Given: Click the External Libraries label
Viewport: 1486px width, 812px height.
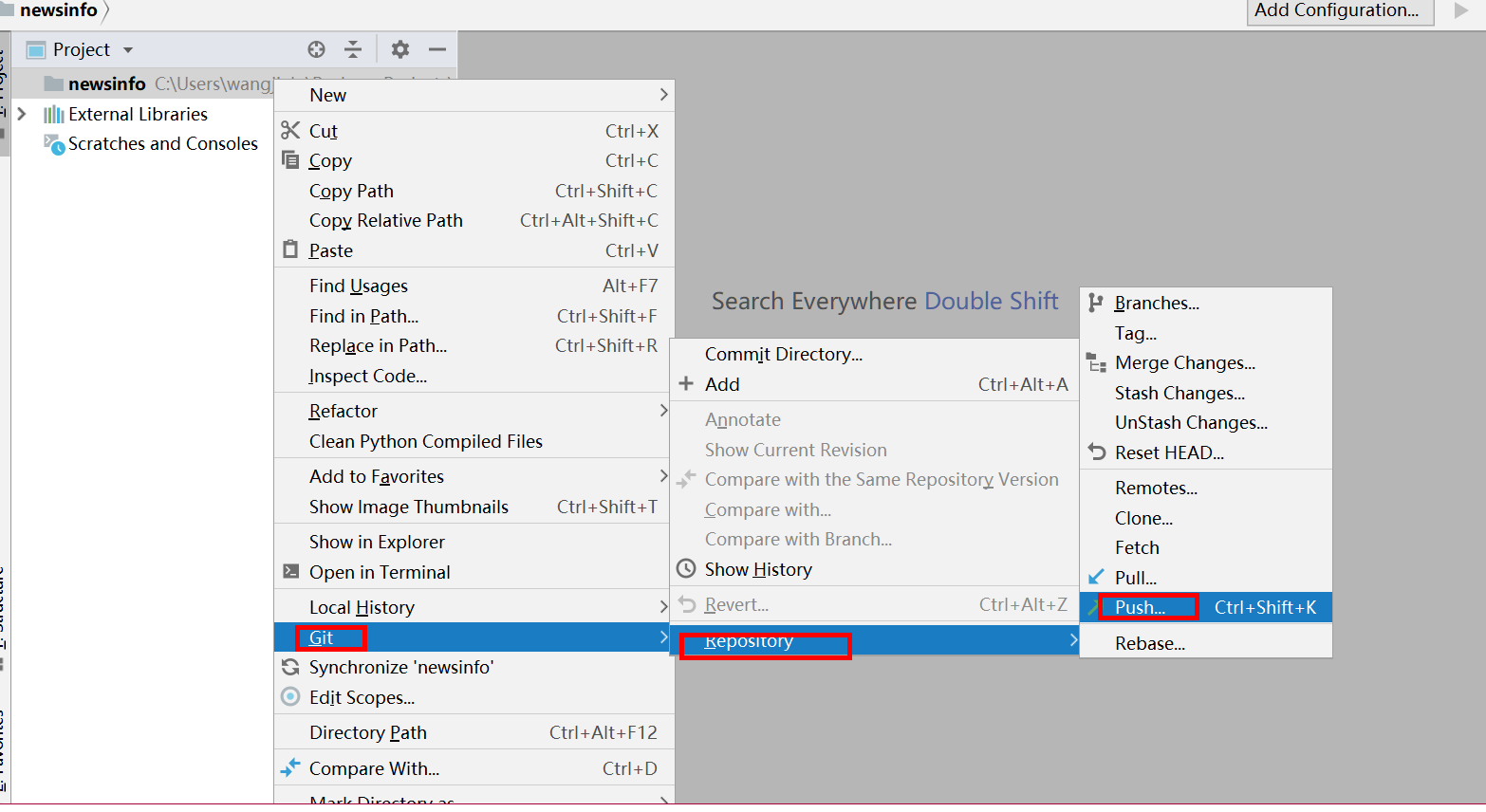Looking at the screenshot, I should click(x=138, y=114).
